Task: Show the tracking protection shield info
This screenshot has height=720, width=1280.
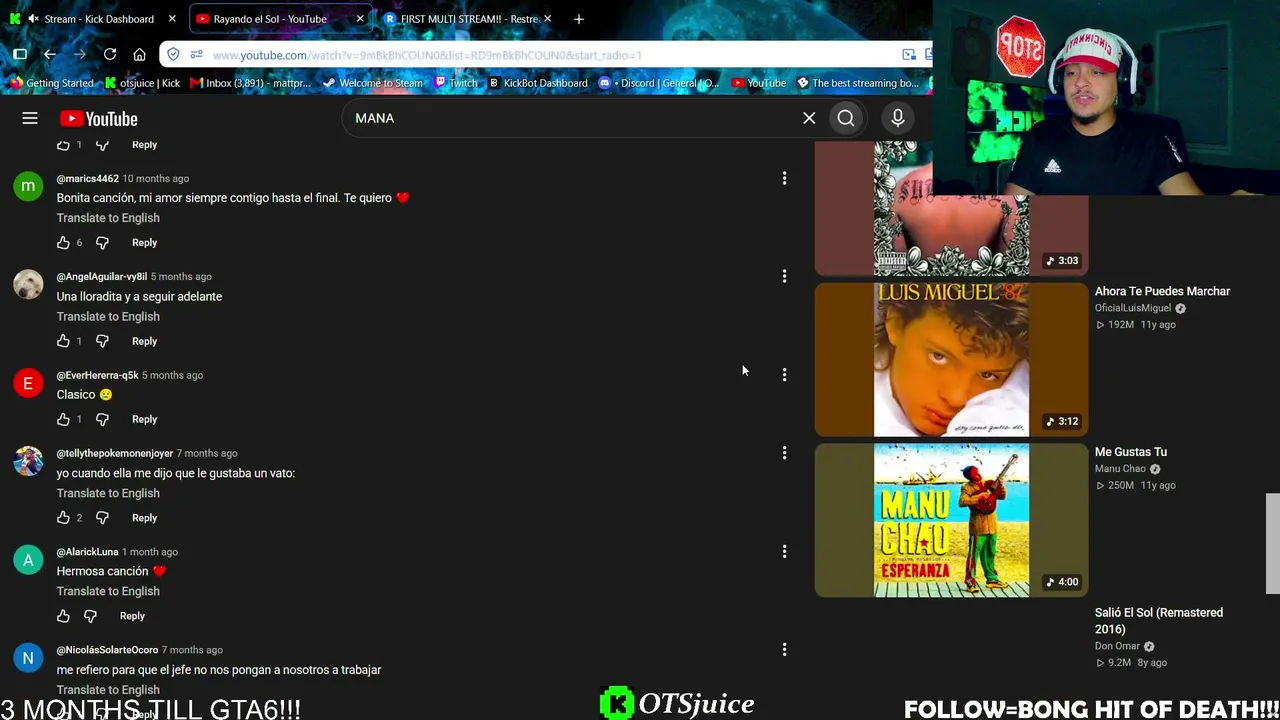Action: click(173, 54)
